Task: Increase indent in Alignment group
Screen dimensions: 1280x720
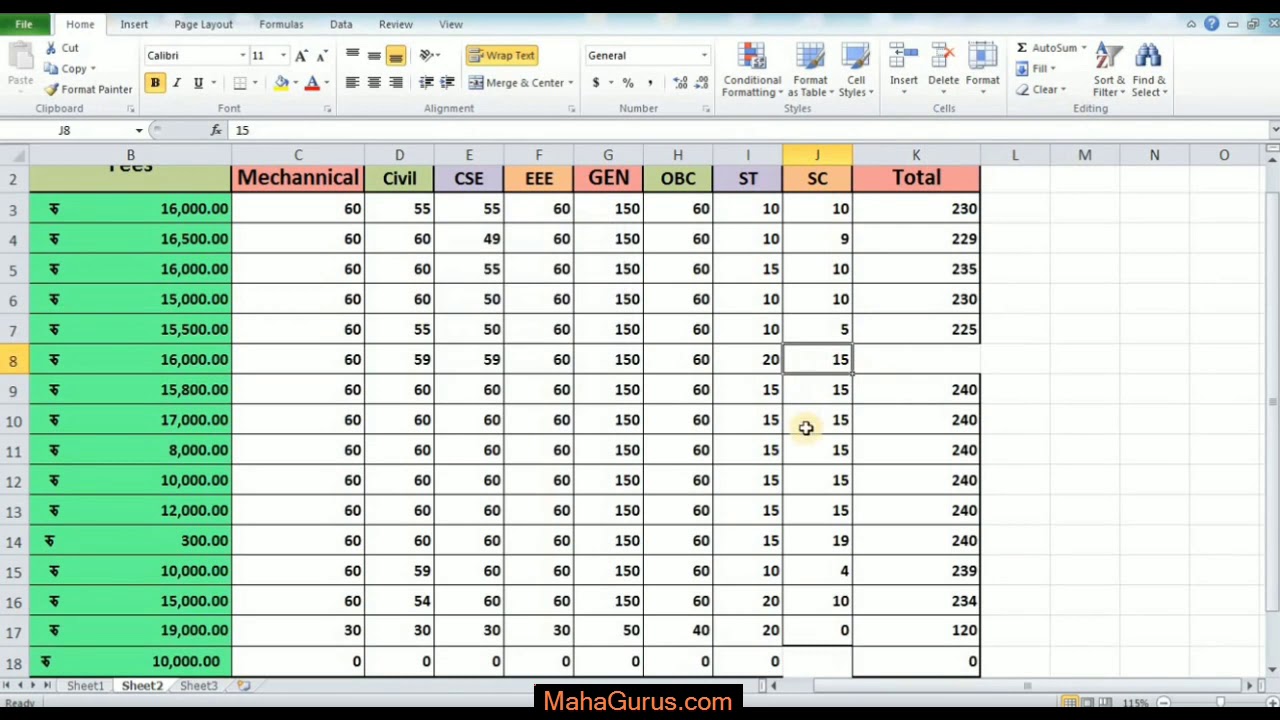Action: (447, 83)
